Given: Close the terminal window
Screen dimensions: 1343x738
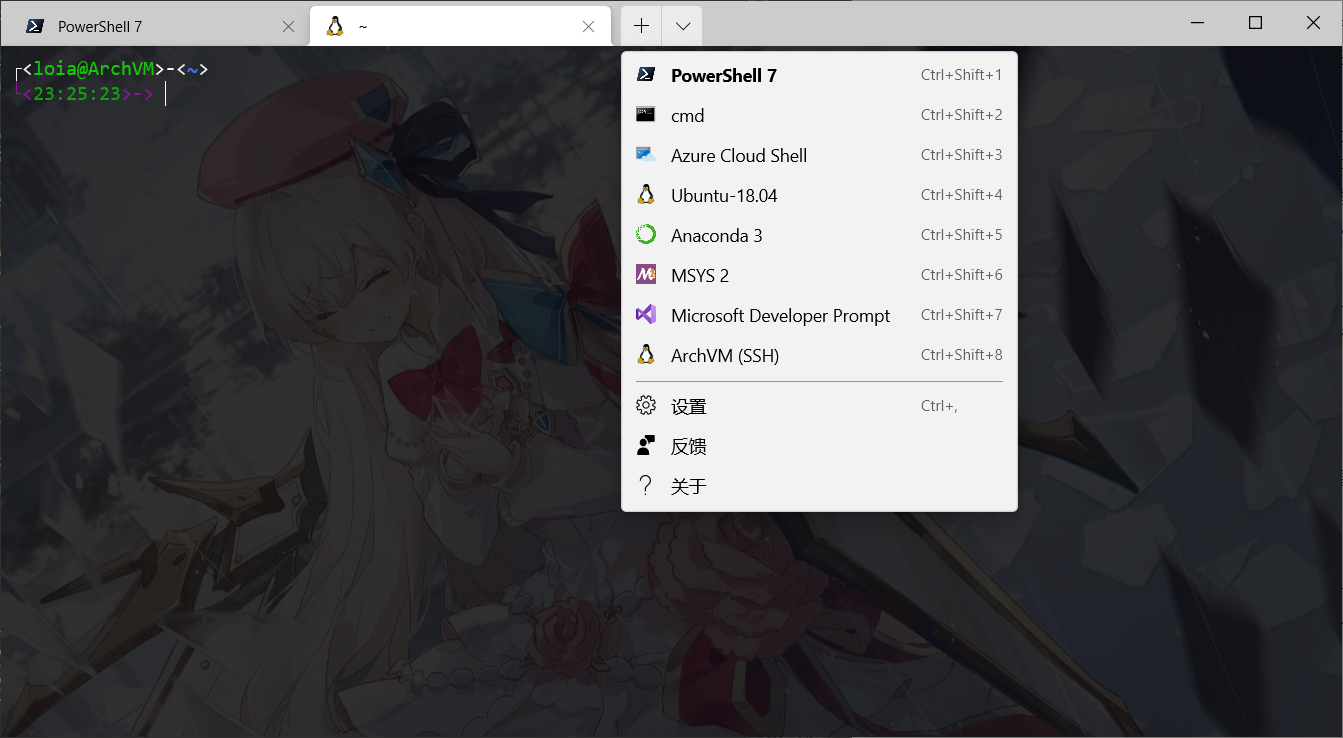Looking at the screenshot, I should 1314,23.
